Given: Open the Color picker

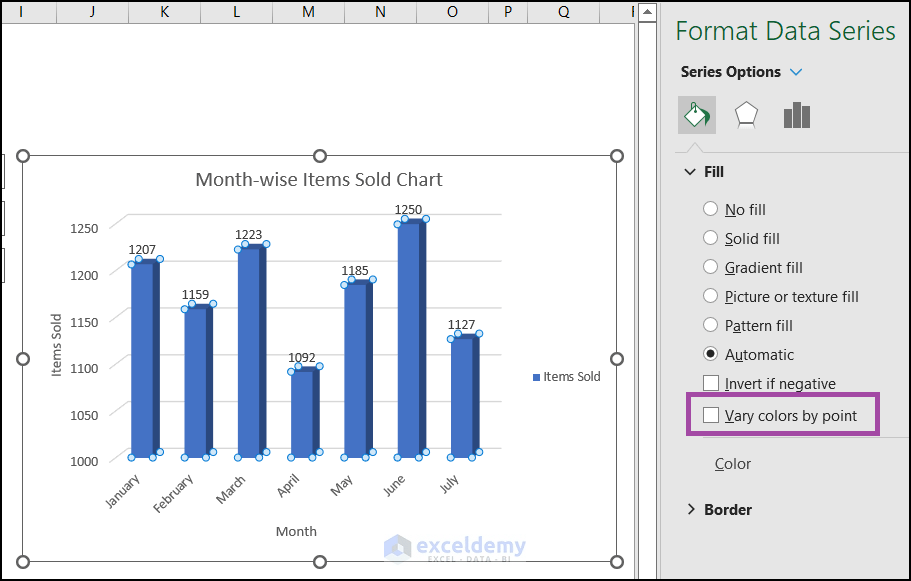Looking at the screenshot, I should click(x=733, y=463).
